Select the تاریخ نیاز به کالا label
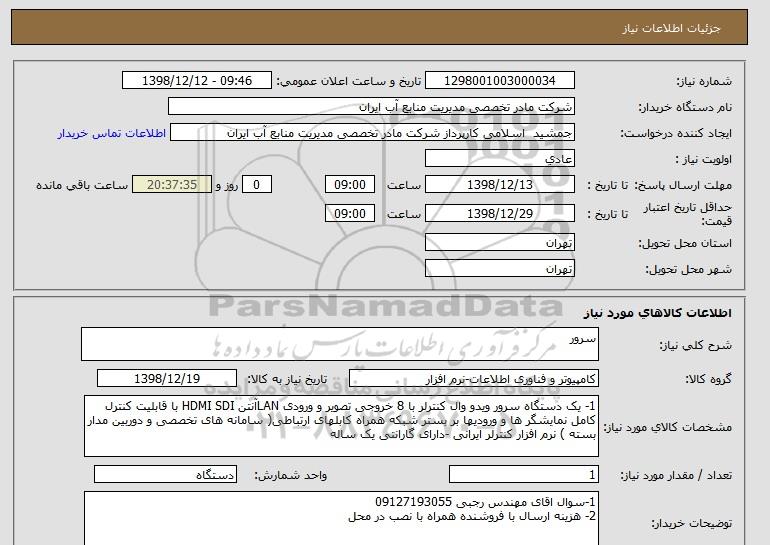Screen dimensions: 770x545 point(287,379)
